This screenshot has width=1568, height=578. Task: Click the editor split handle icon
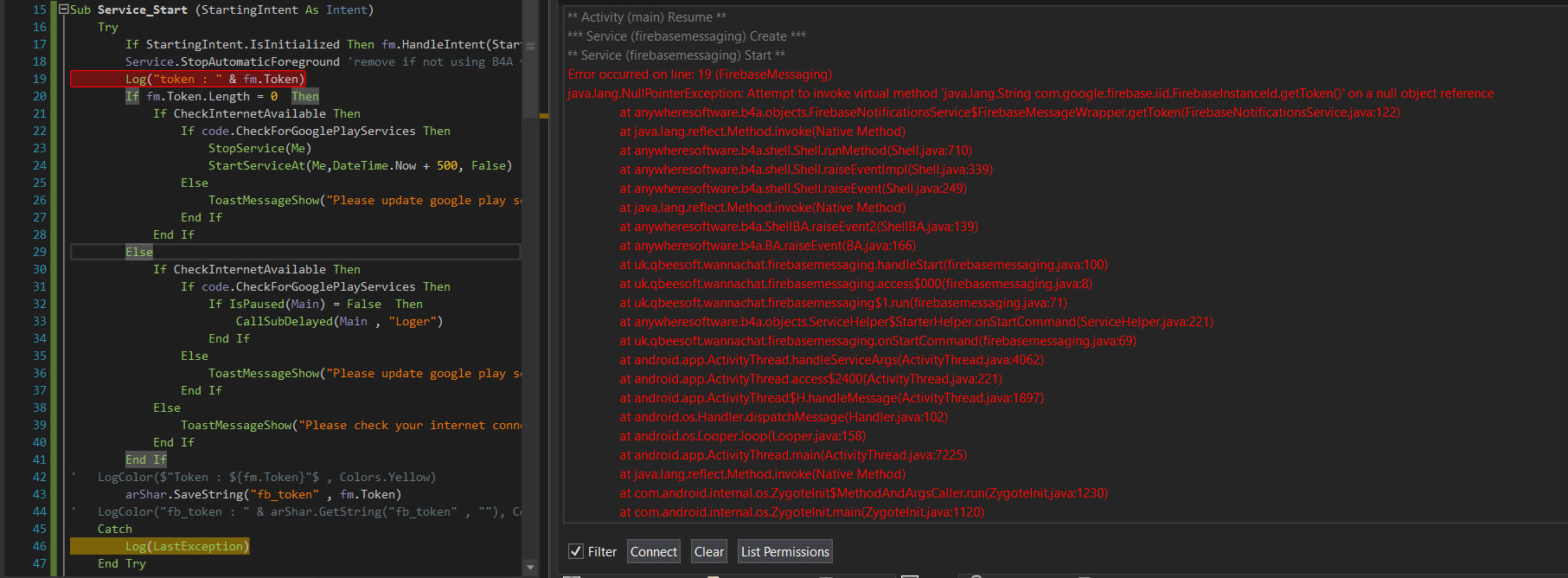(x=530, y=46)
